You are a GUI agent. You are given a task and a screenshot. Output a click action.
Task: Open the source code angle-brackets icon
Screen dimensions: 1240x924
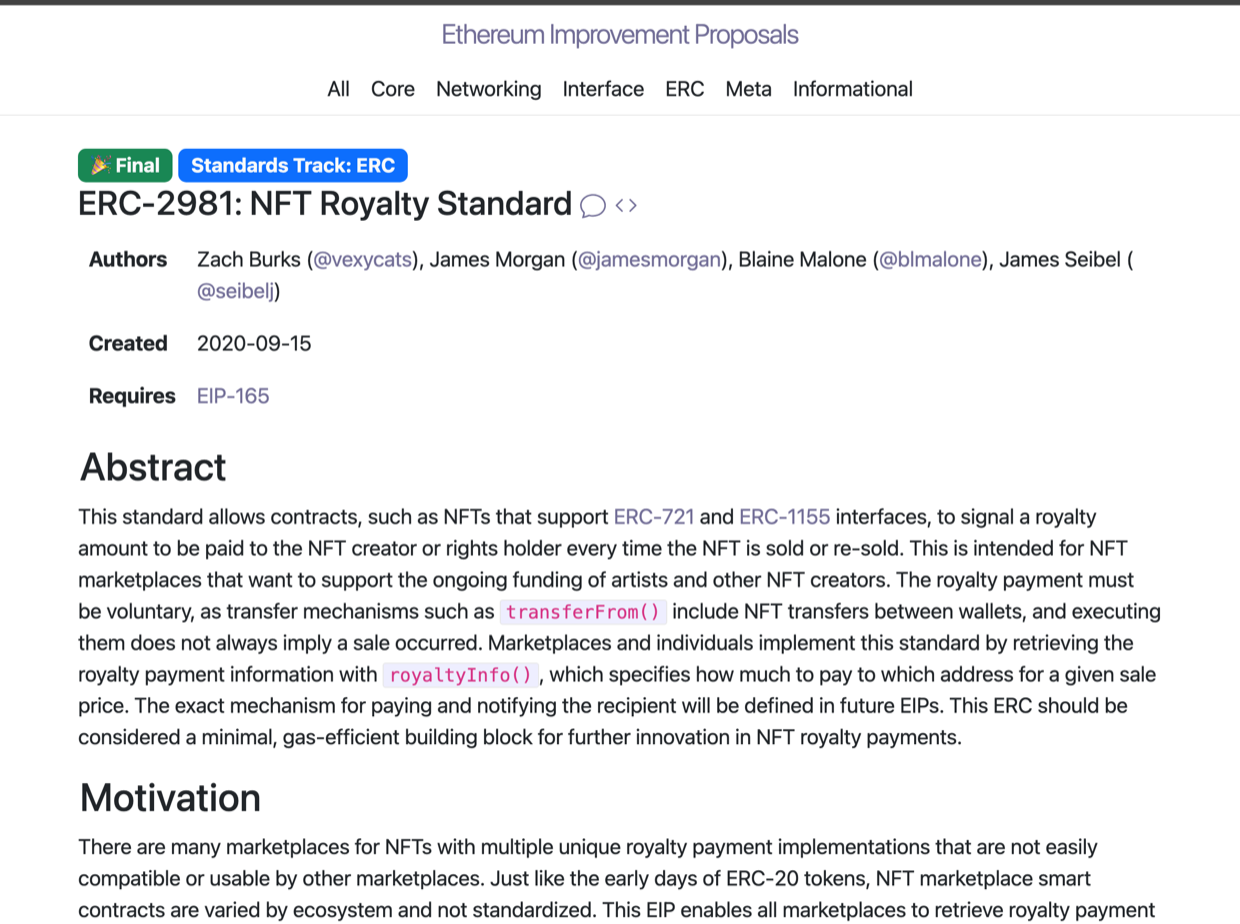626,206
